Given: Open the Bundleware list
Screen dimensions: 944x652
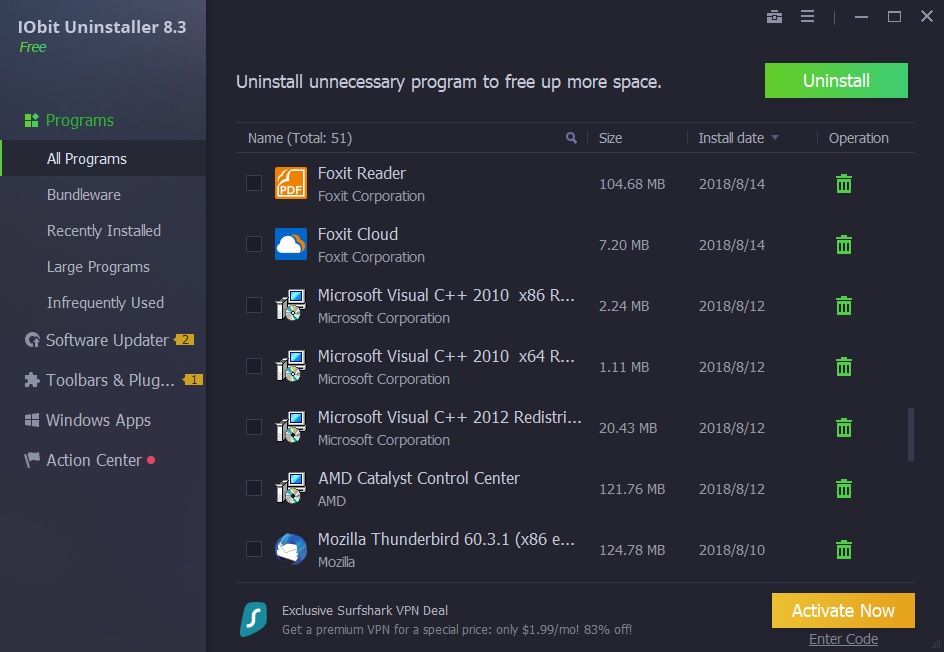Looking at the screenshot, I should 84,194.
